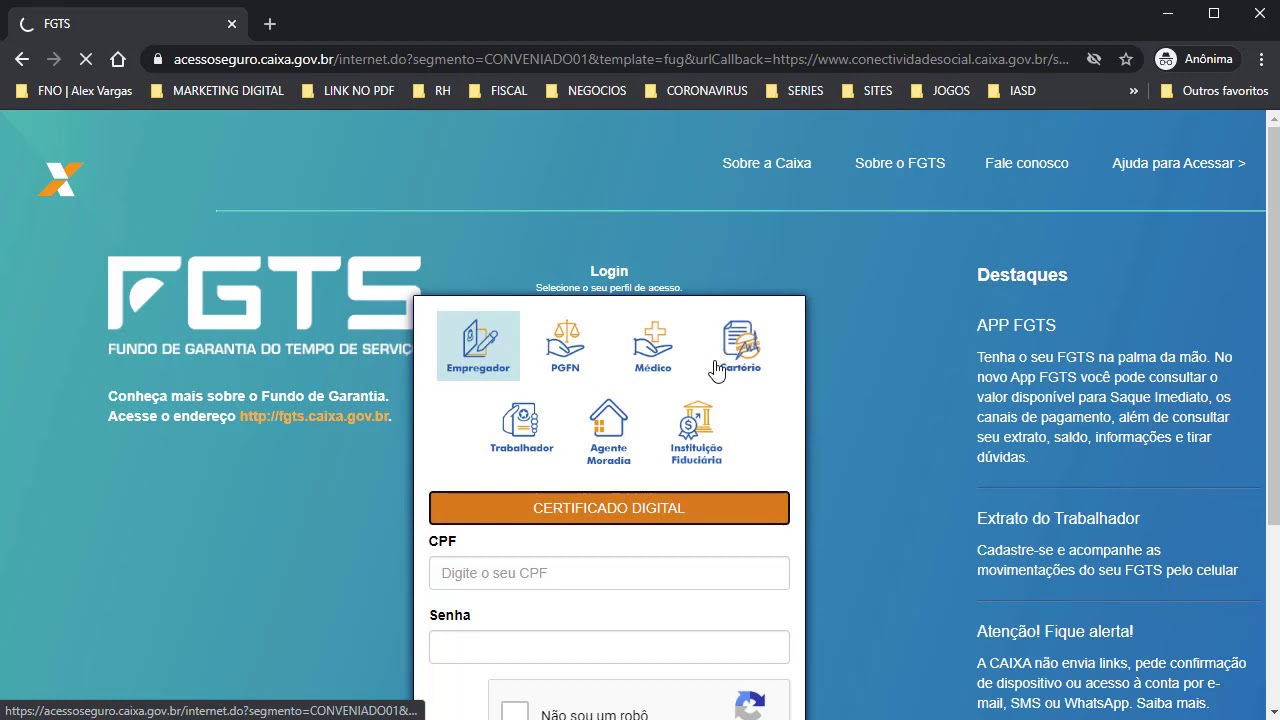Select the Instituição Fiduciária profile icon
The height and width of the screenshot is (720, 1280).
pyautogui.click(x=696, y=432)
